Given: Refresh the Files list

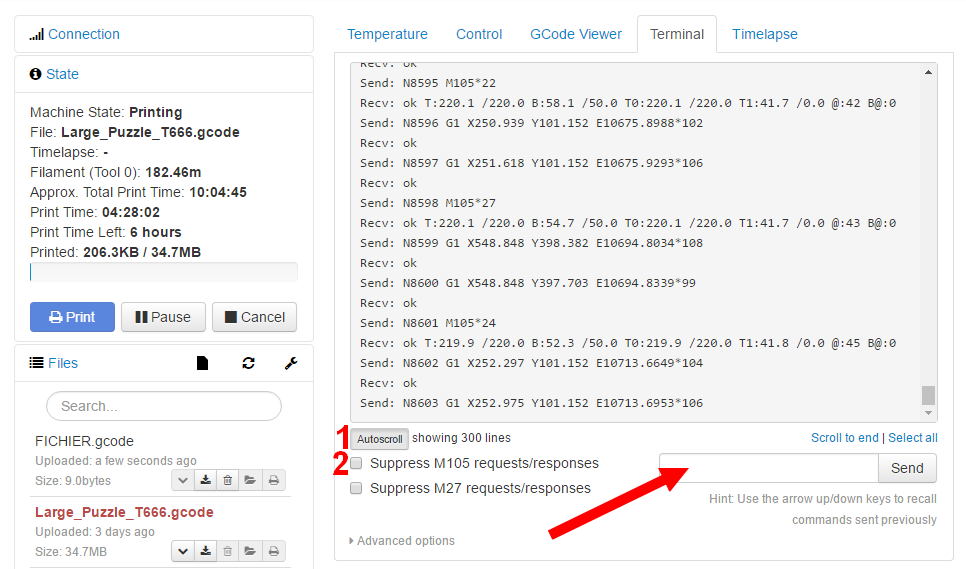Looking at the screenshot, I should [248, 363].
